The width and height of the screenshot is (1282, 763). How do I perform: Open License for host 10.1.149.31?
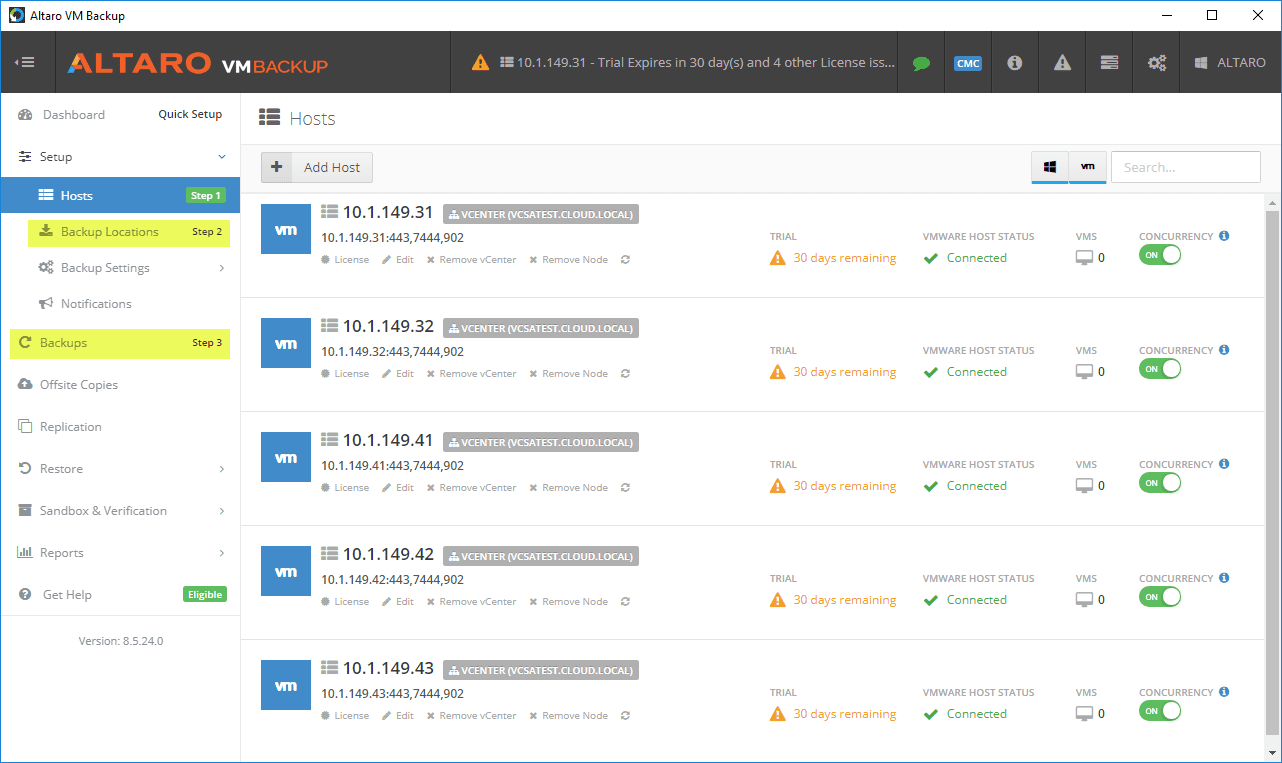pos(345,260)
